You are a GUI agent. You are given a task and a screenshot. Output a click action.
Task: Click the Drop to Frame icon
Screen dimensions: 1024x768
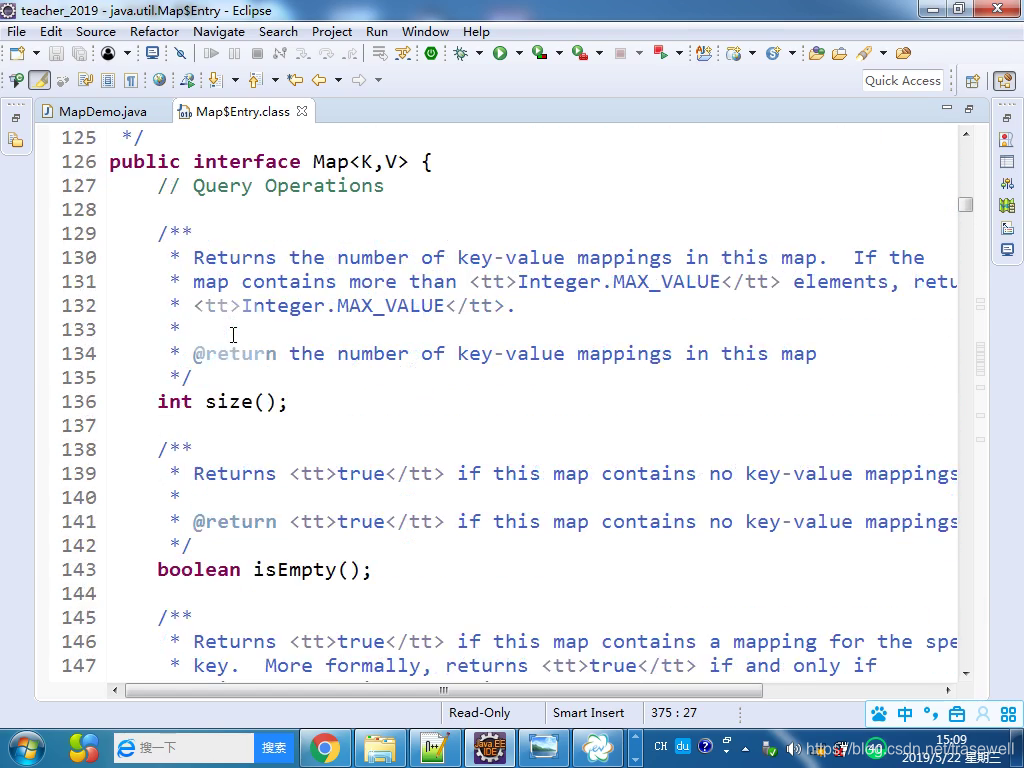coord(379,54)
